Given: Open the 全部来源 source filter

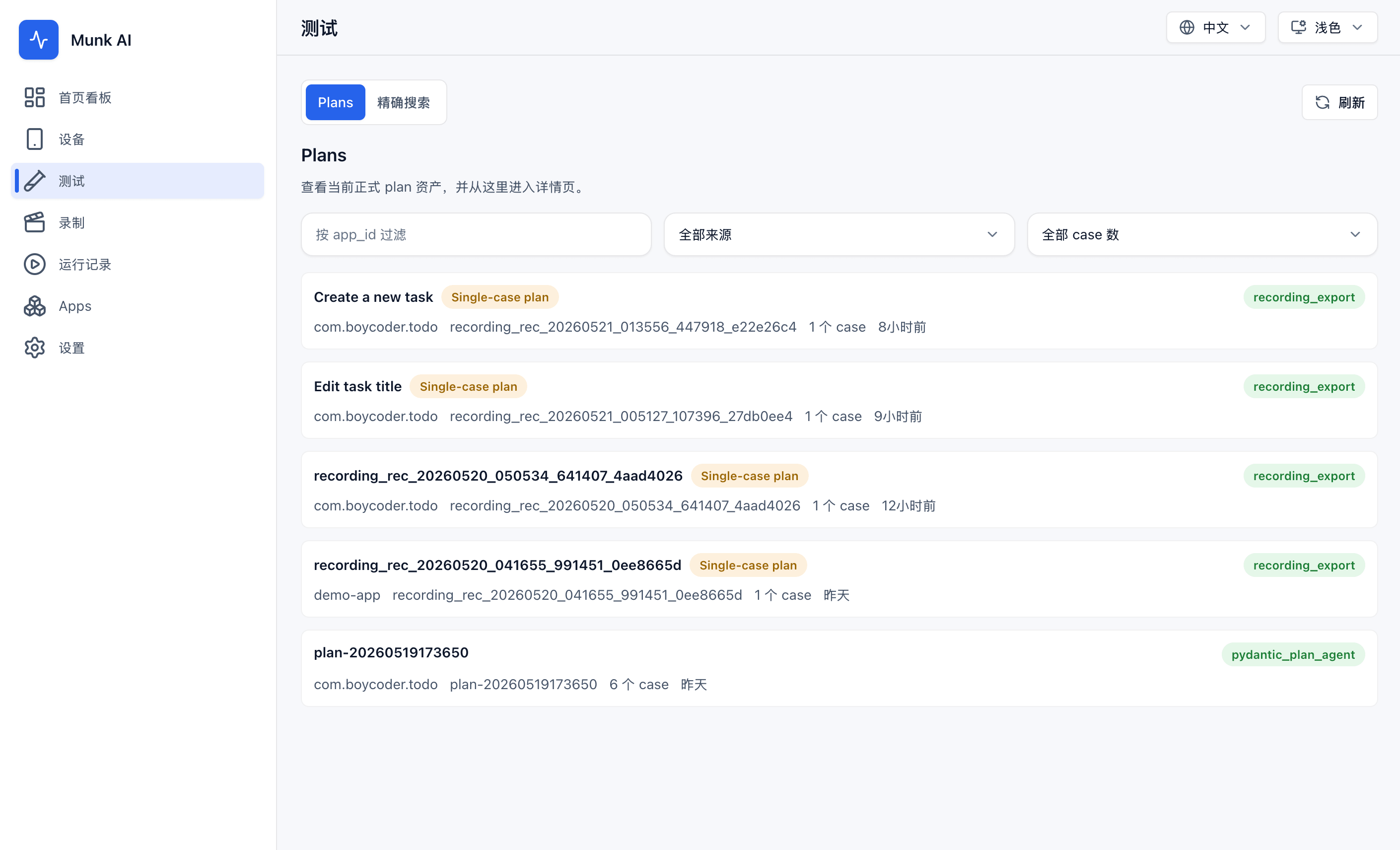Looking at the screenshot, I should tap(839, 235).
